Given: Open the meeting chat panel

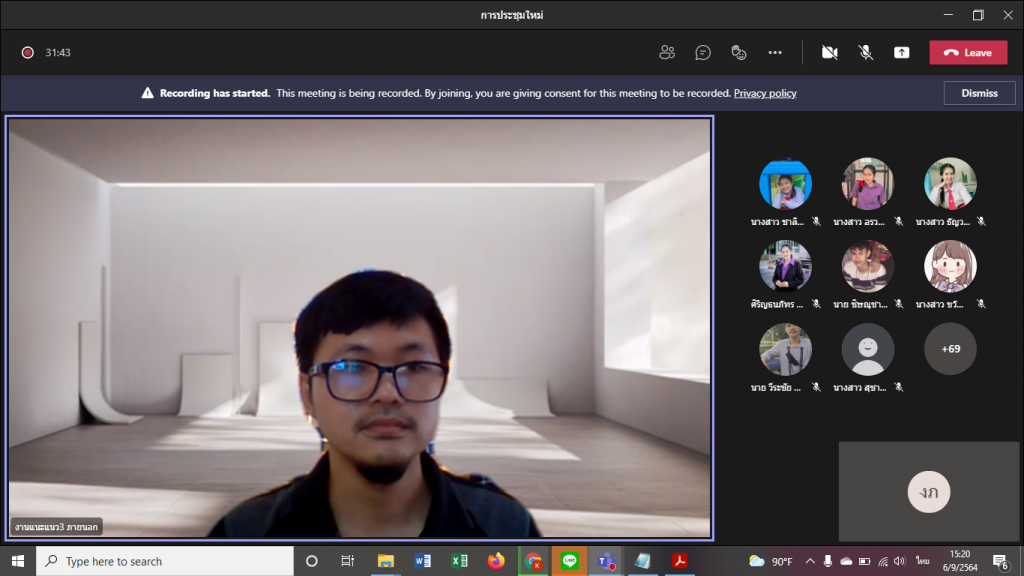Looking at the screenshot, I should (703, 53).
